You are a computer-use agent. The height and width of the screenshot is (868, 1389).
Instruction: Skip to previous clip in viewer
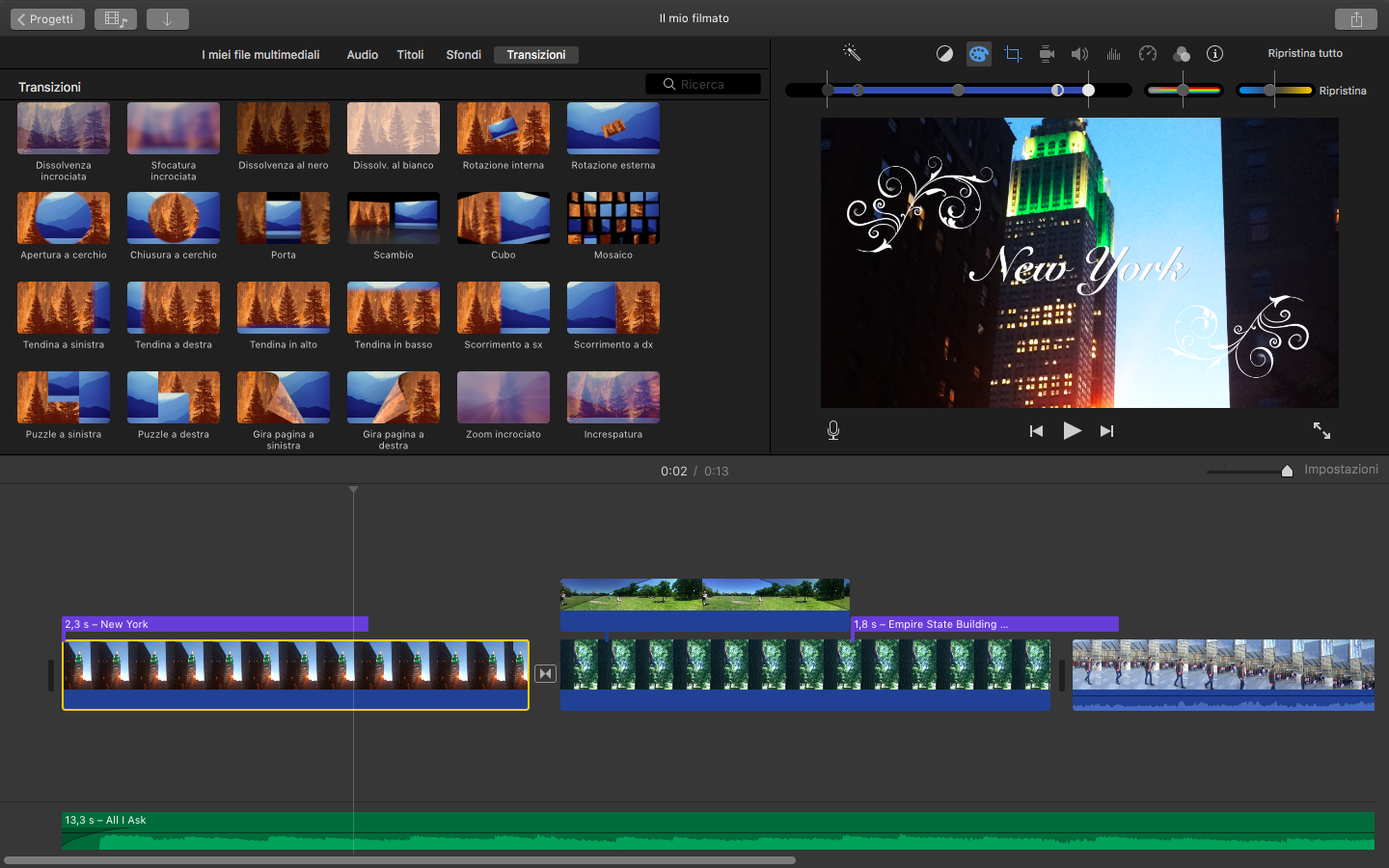[x=1037, y=431]
